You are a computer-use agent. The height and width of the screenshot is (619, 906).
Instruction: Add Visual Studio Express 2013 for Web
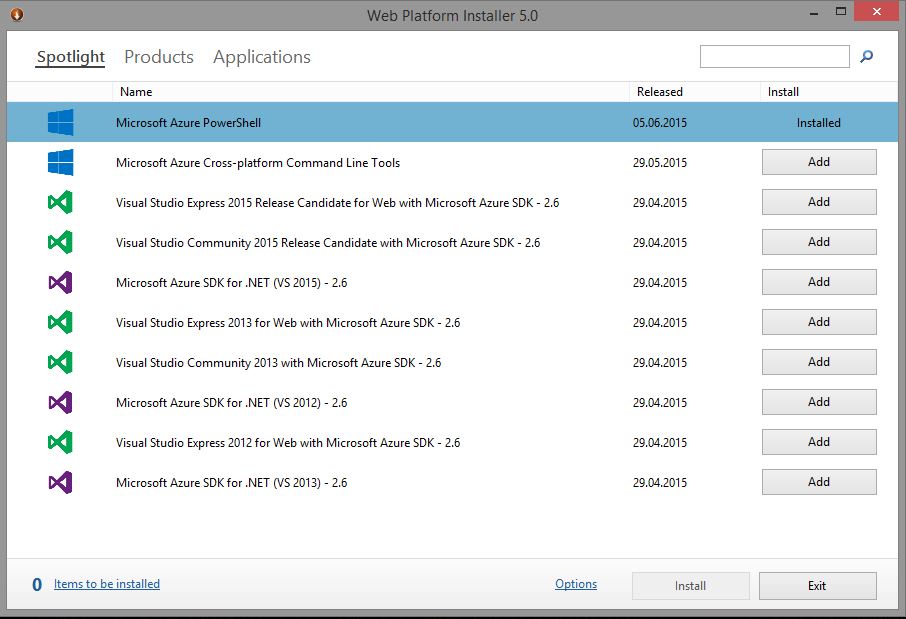819,321
